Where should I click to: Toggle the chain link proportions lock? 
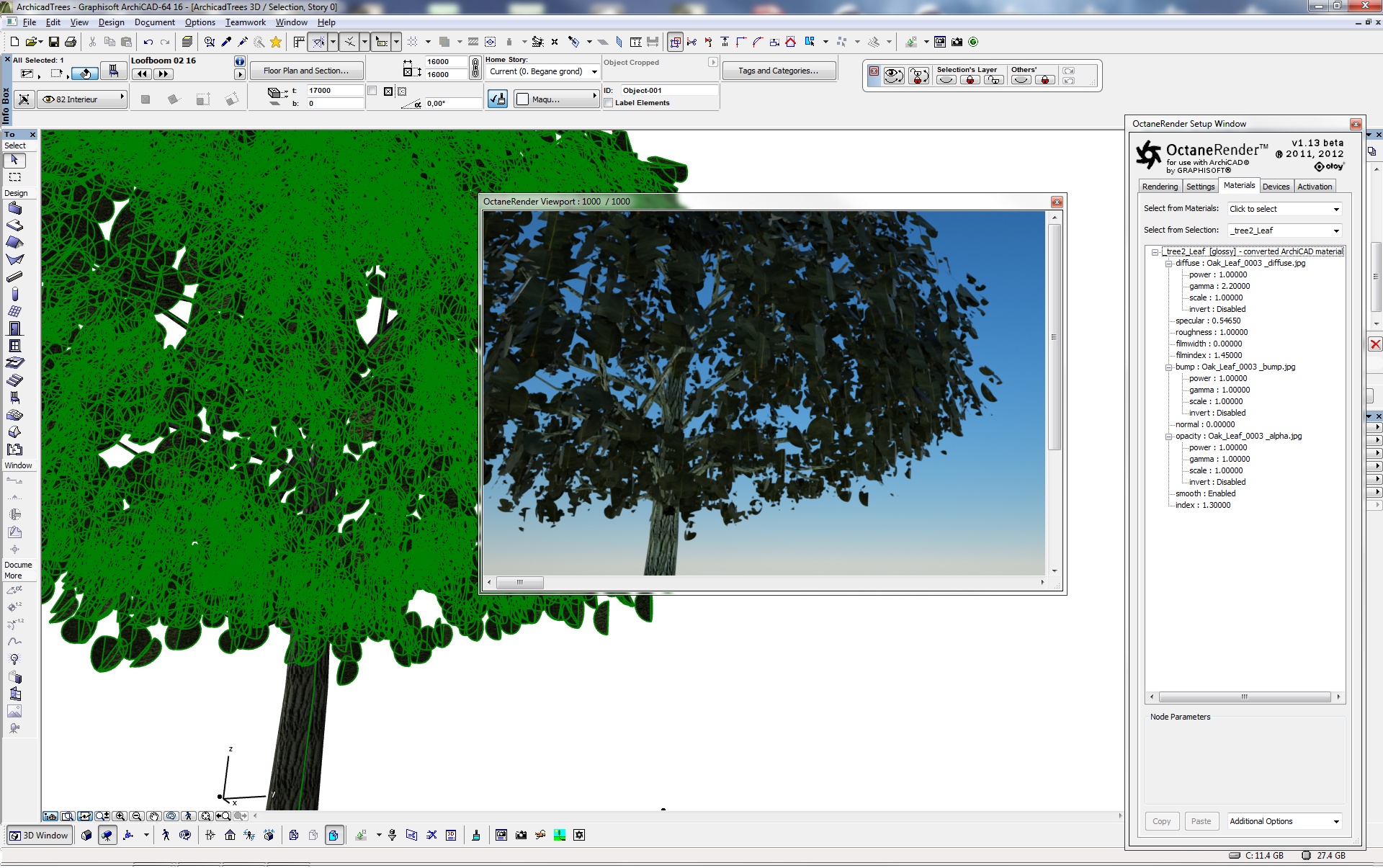pos(475,68)
